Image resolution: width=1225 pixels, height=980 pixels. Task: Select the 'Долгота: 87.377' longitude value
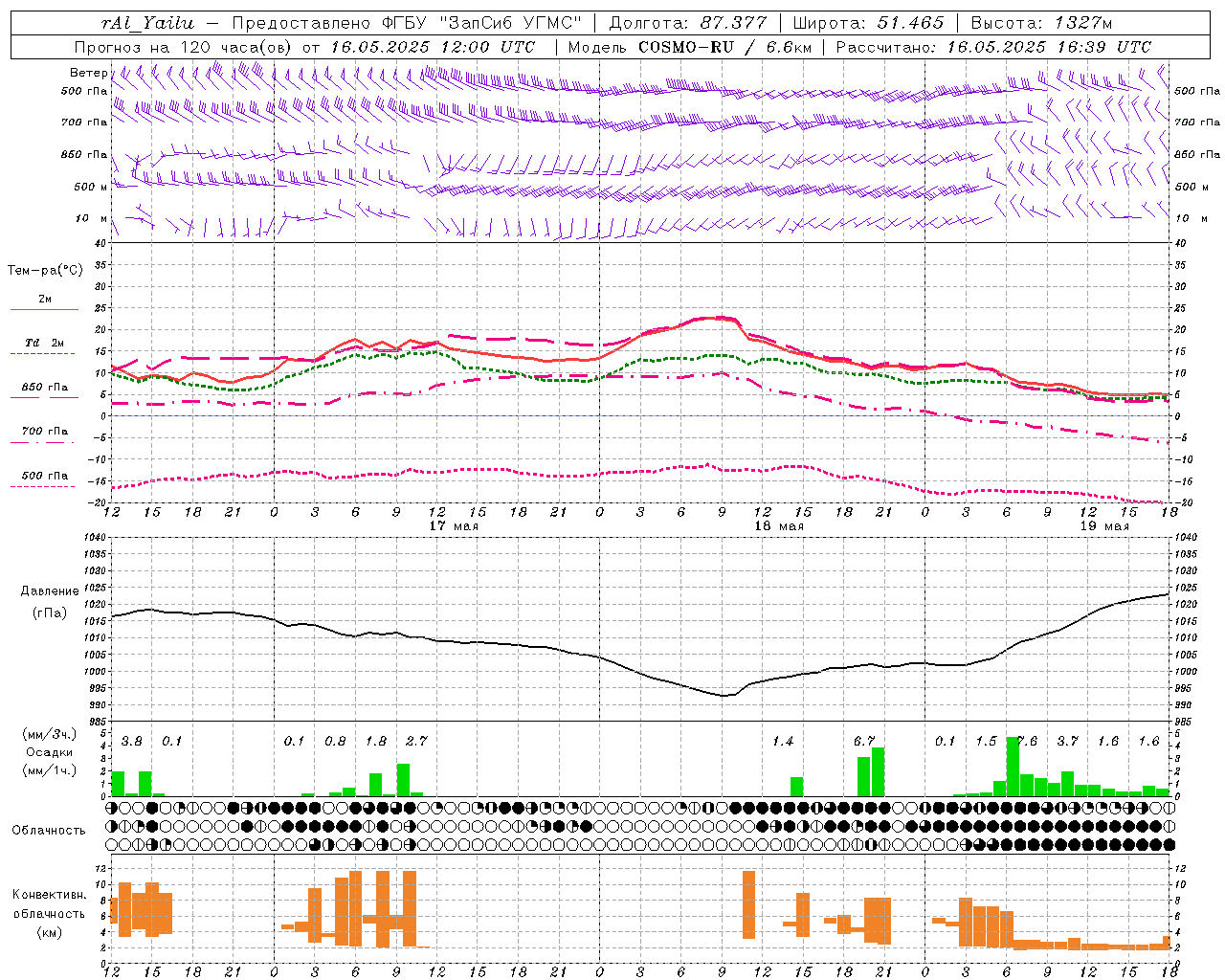point(687,23)
